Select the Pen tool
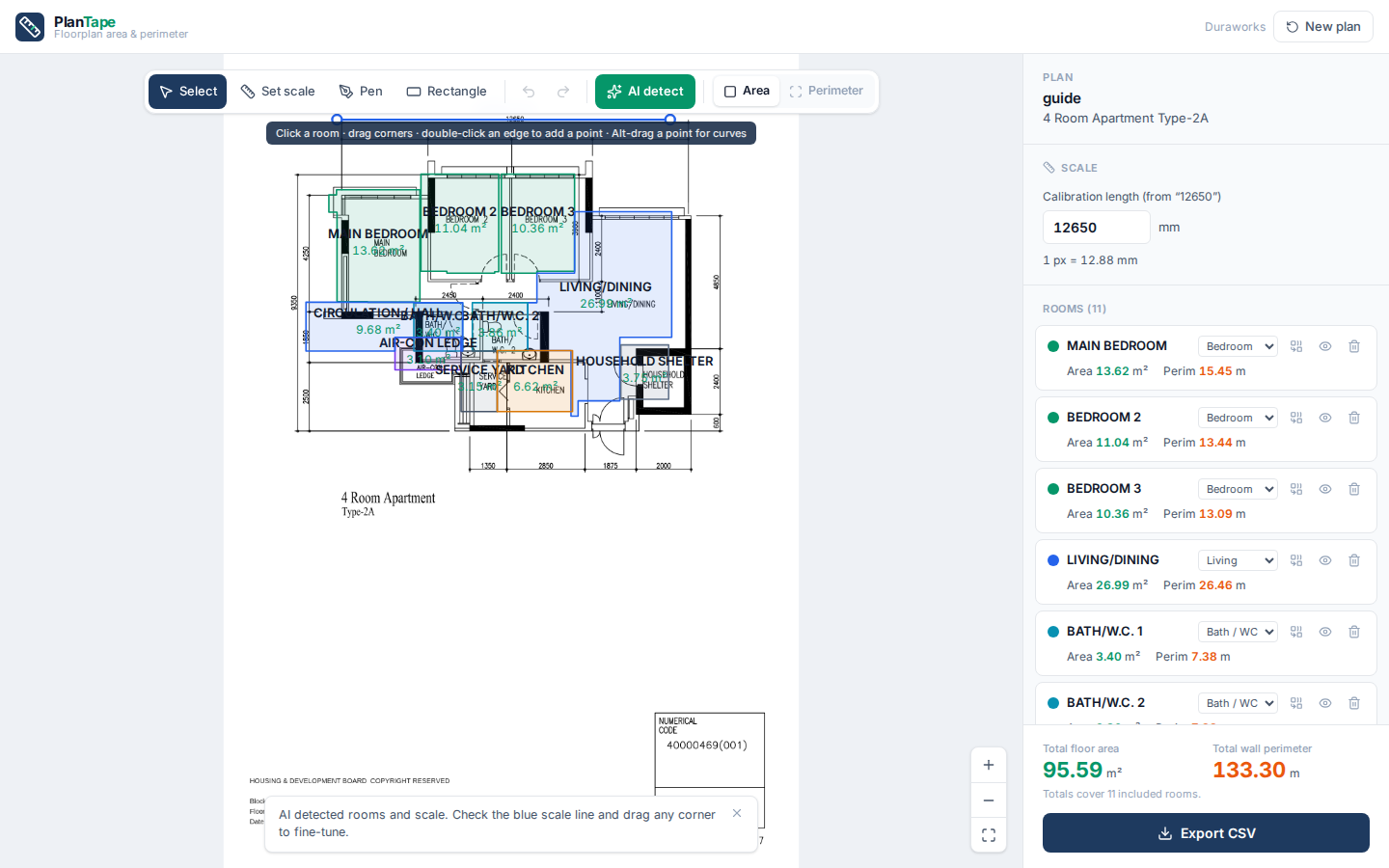This screenshot has width=1389, height=868. [x=361, y=92]
